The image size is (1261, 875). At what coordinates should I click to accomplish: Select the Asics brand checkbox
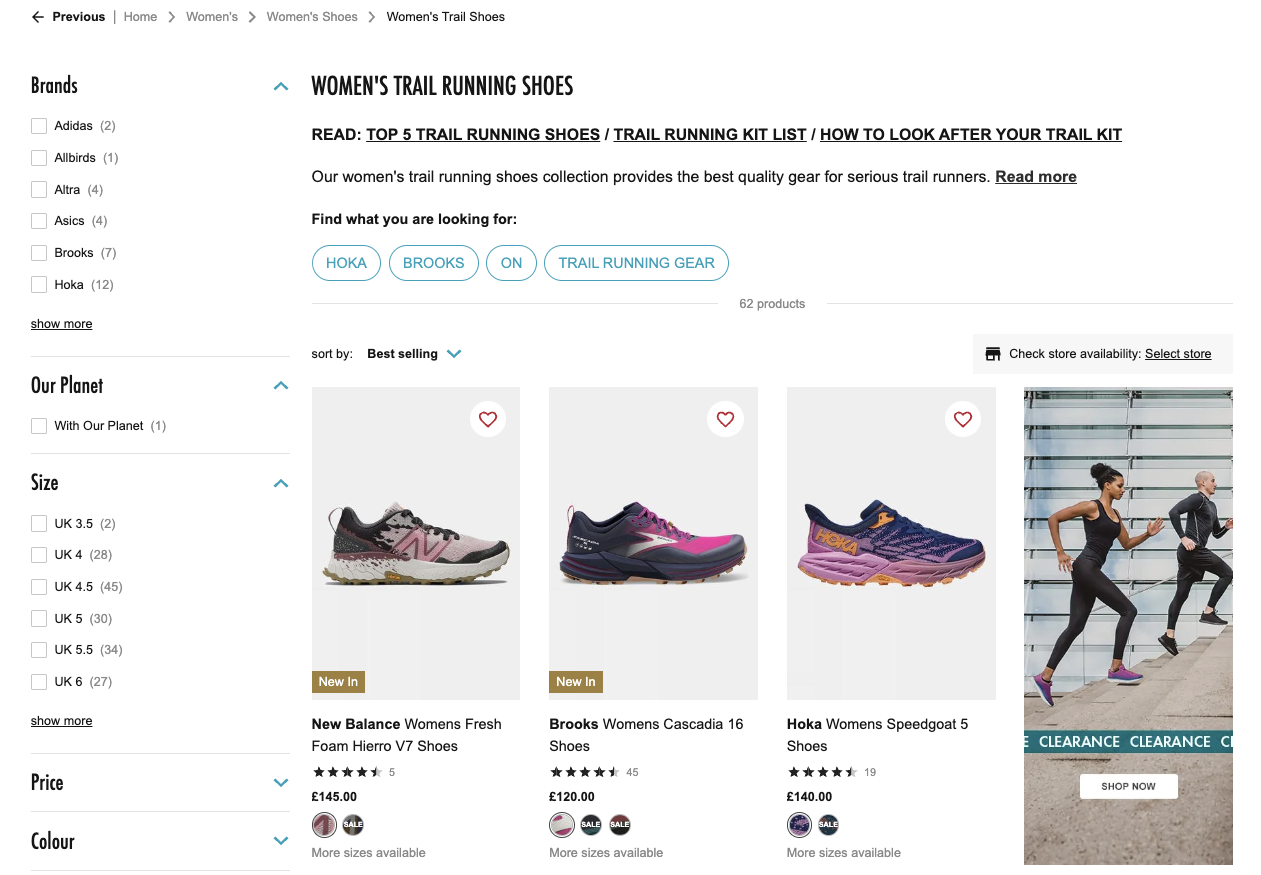point(39,221)
